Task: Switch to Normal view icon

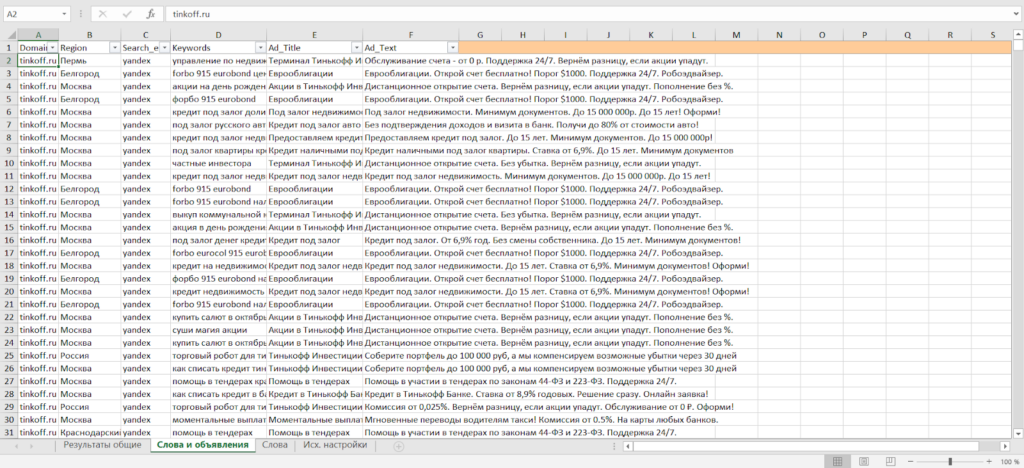Action: point(837,461)
